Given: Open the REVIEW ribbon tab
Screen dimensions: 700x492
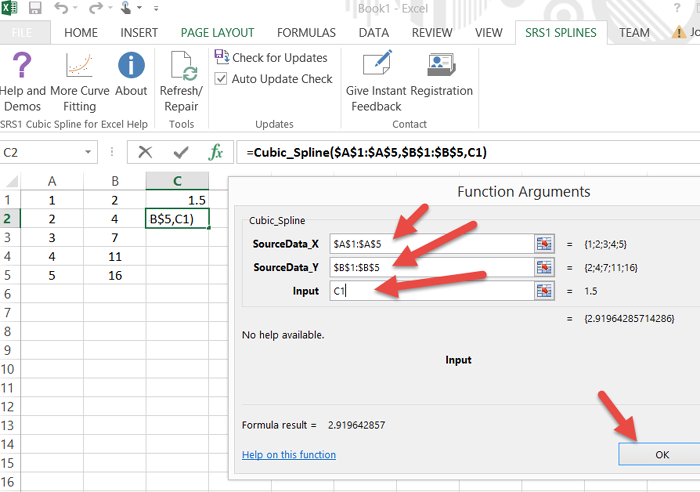Looking at the screenshot, I should click(x=432, y=33).
